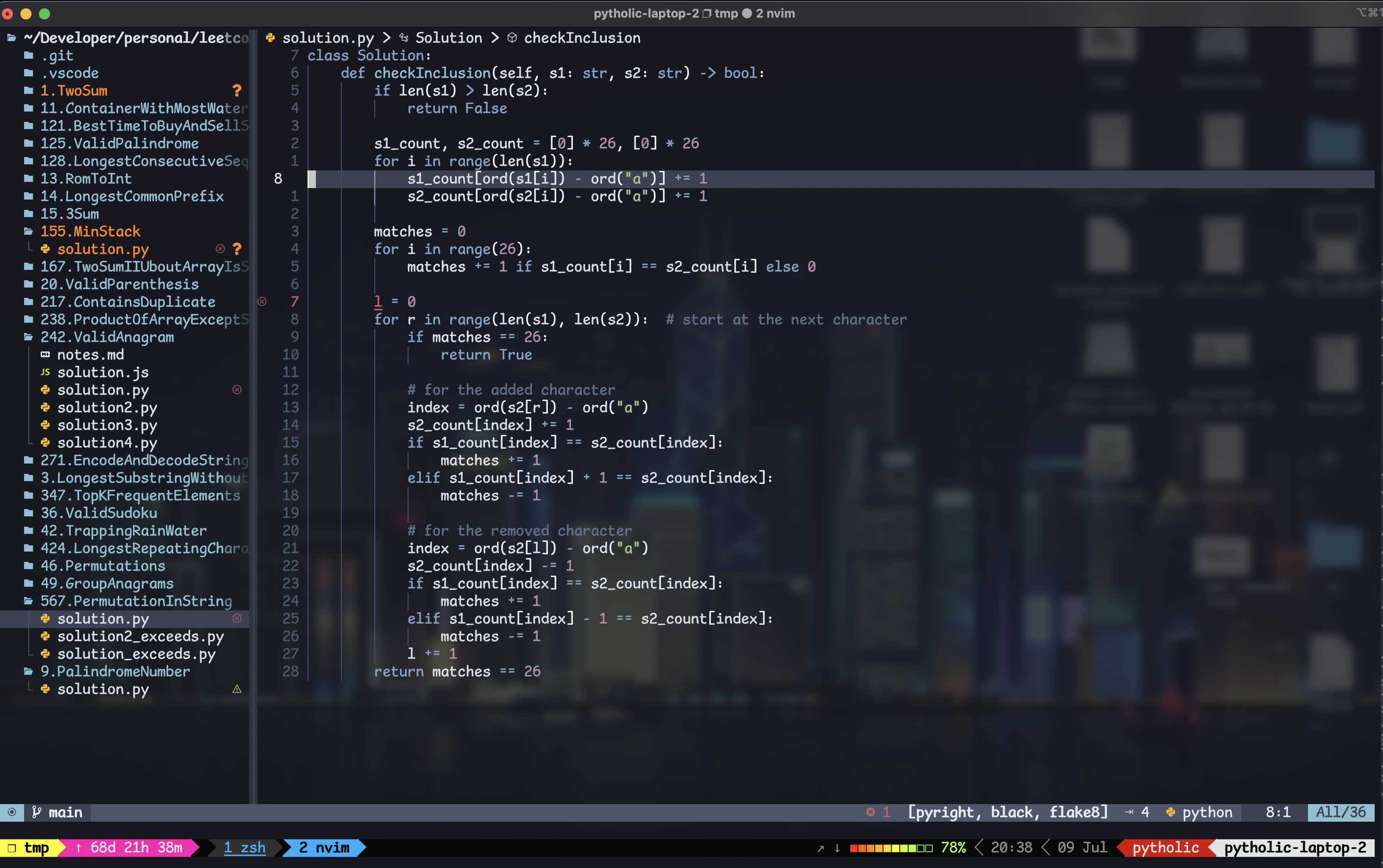Expand the 46.Permutations folder
Screen dimensions: 1383x868
pyautogui.click(x=102, y=566)
